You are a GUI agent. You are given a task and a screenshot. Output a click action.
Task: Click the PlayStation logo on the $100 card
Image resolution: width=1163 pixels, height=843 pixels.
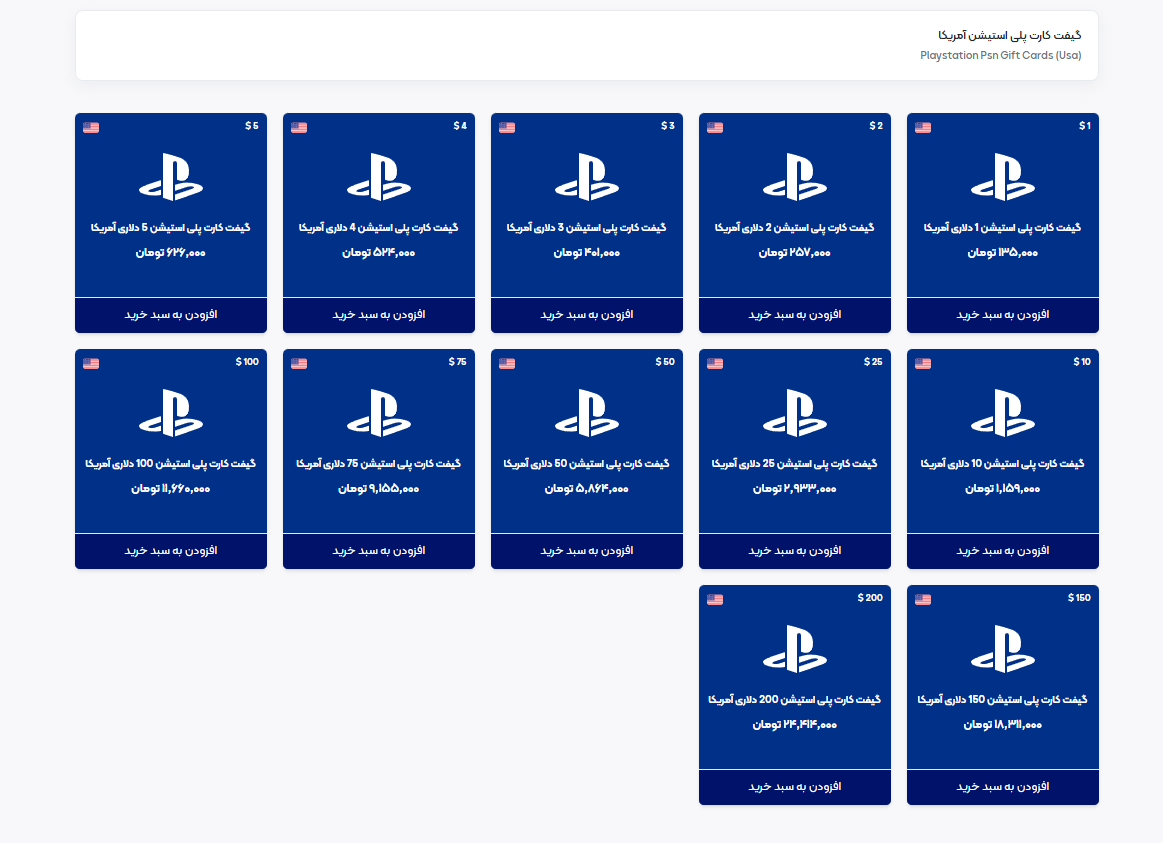point(171,413)
